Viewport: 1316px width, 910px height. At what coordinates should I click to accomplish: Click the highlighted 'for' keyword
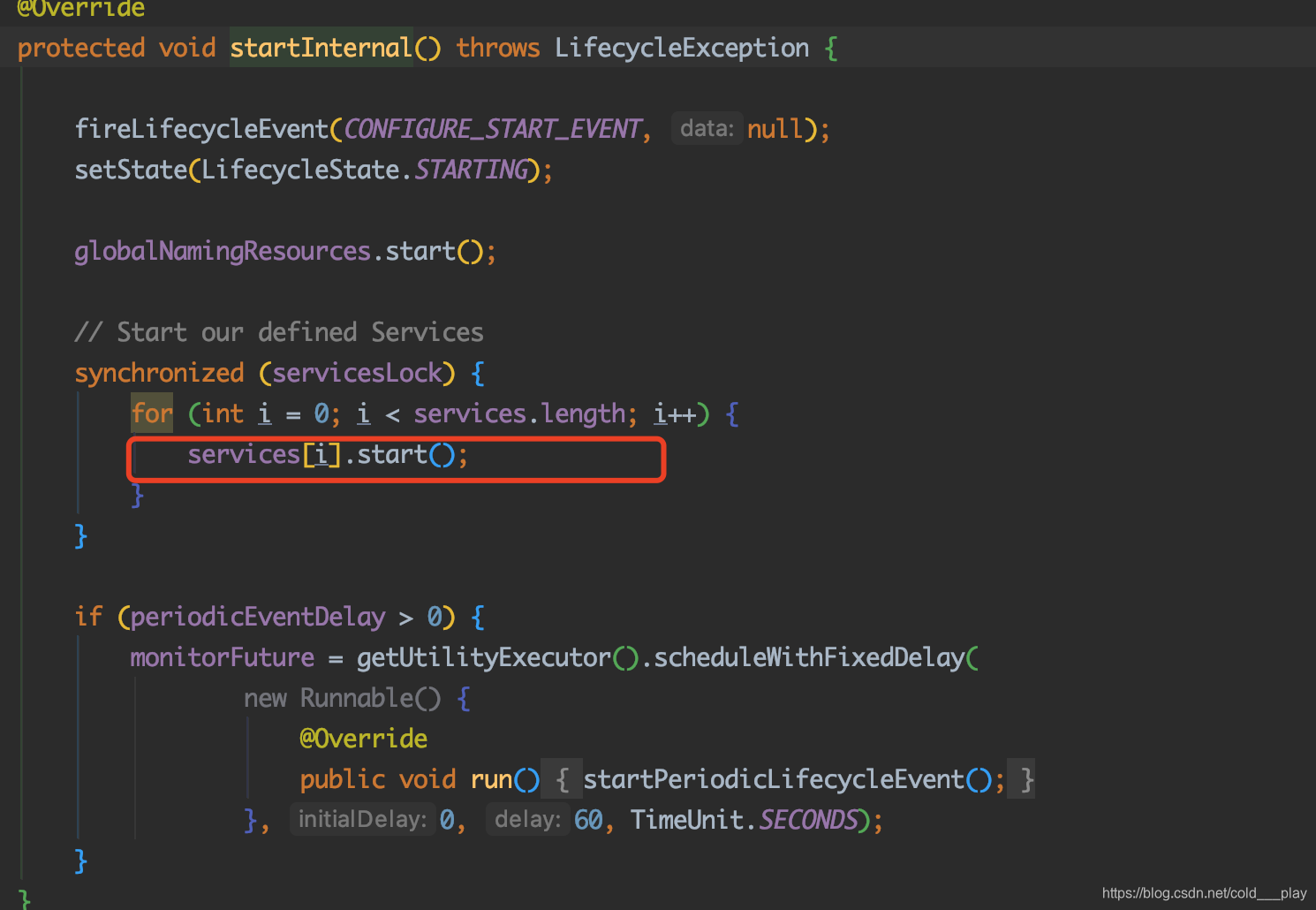pos(152,413)
